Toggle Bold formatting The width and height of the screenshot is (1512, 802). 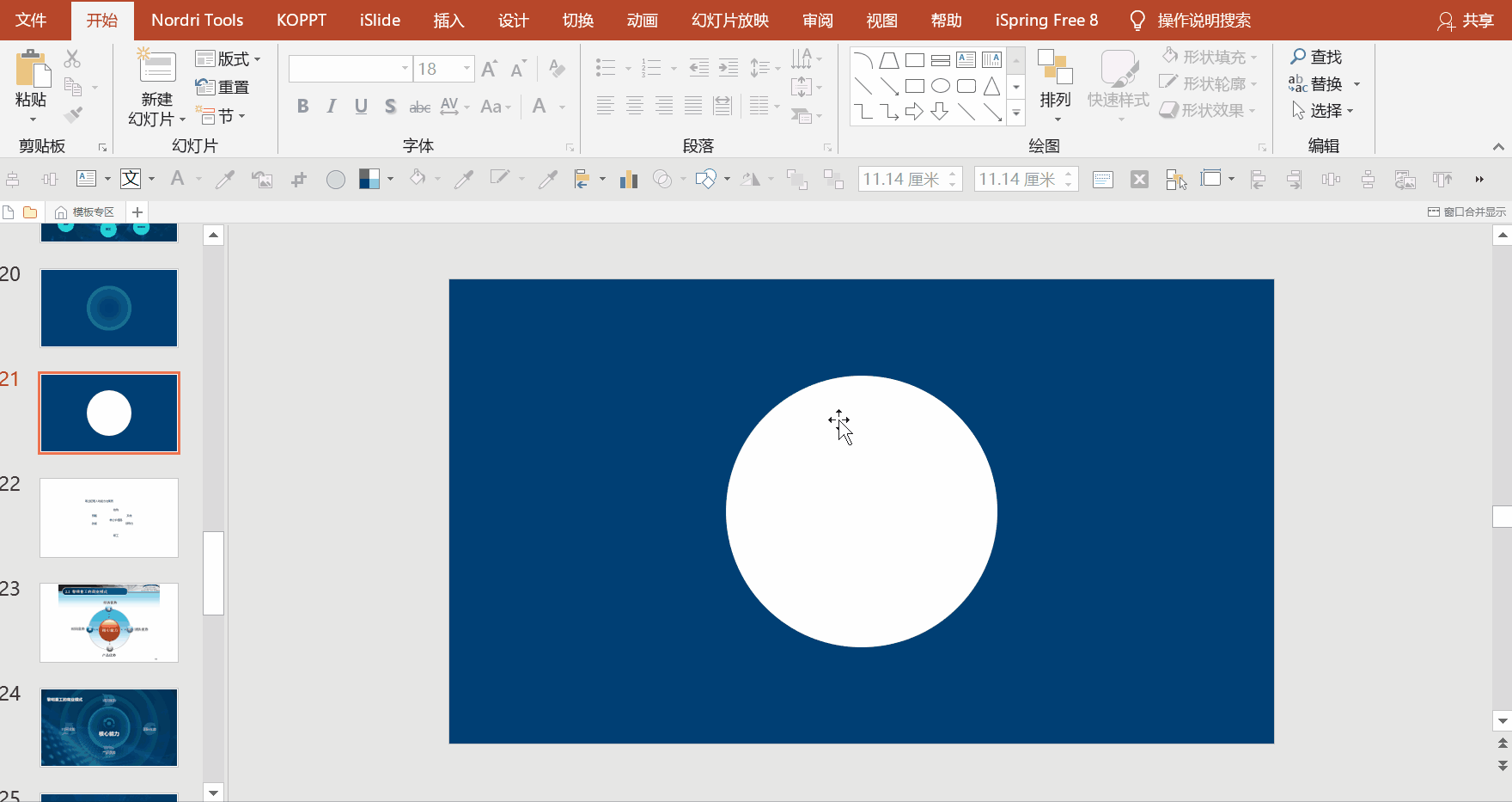pyautogui.click(x=303, y=107)
